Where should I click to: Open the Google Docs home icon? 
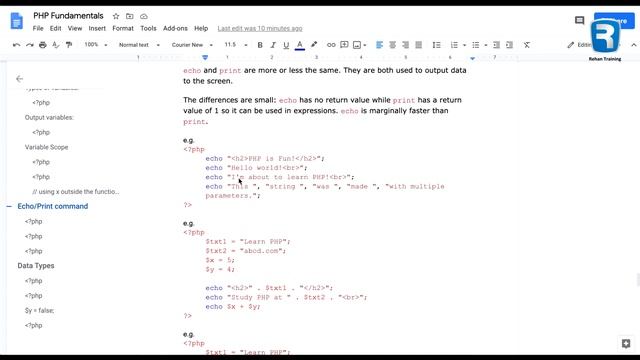[16, 21]
